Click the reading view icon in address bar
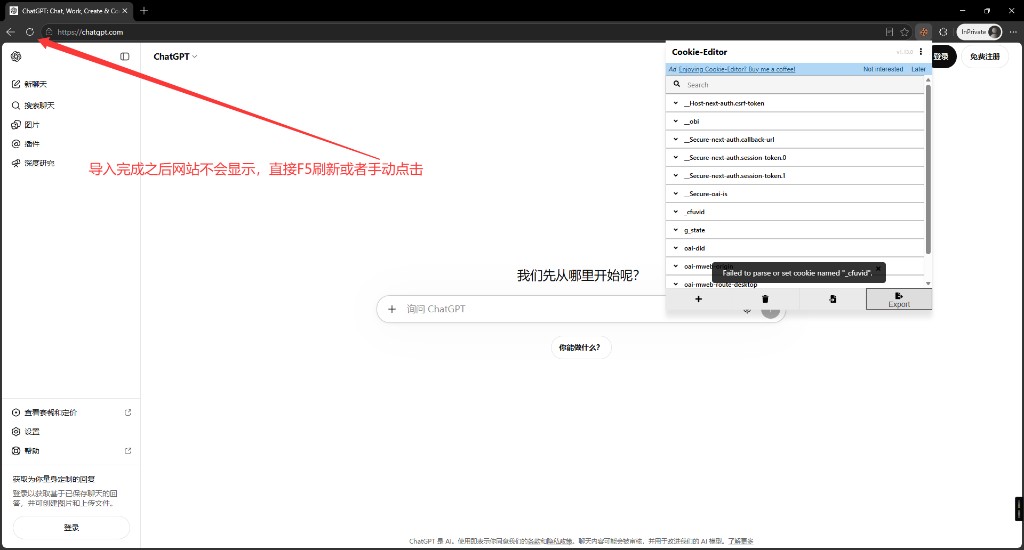The height and width of the screenshot is (550, 1024). pos(889,31)
